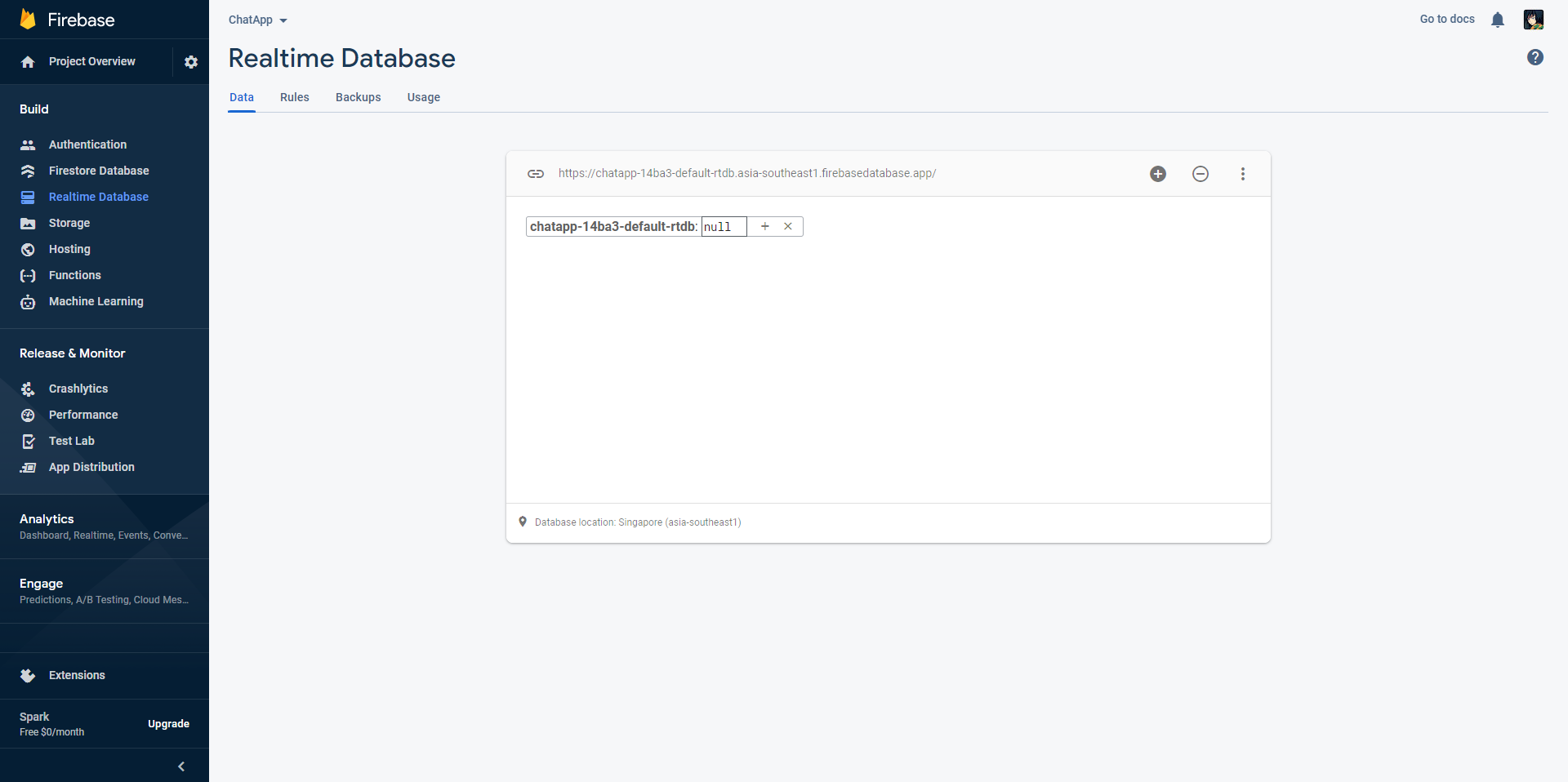The height and width of the screenshot is (782, 1568).
Task: Open Hosting in the sidebar
Action: pos(69,249)
